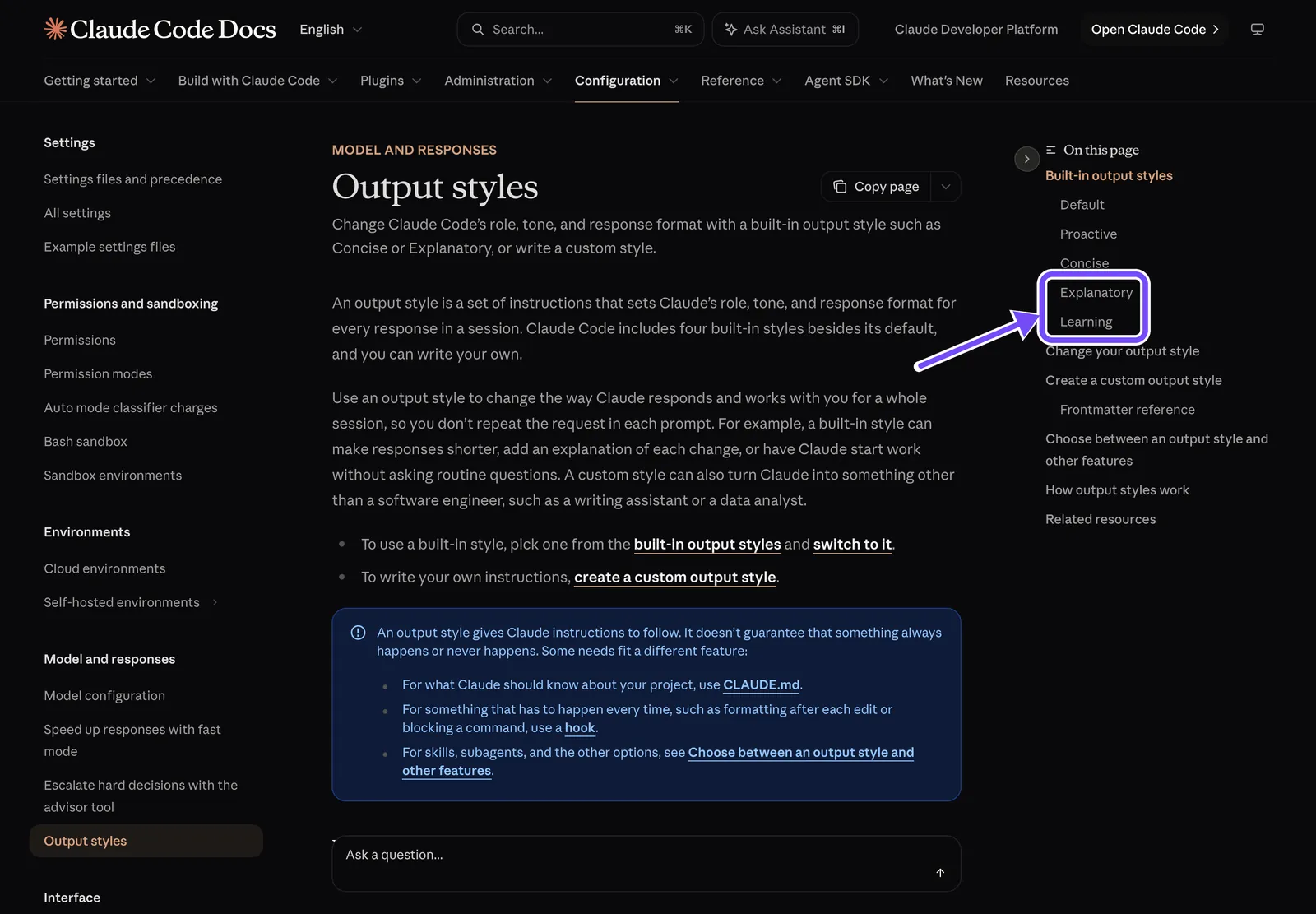Image resolution: width=1316 pixels, height=914 pixels.
Task: Open Model configuration sidebar page
Action: [x=104, y=696]
